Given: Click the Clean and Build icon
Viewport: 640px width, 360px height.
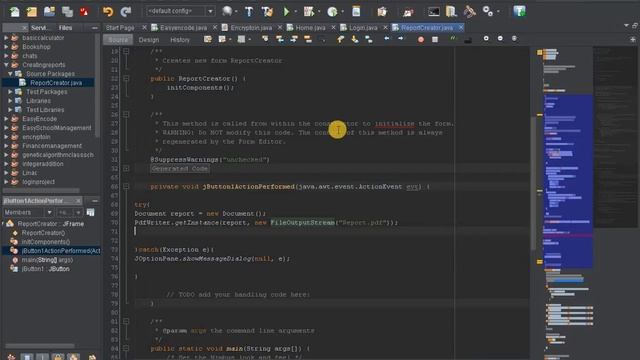Looking at the screenshot, I should [x=267, y=11].
